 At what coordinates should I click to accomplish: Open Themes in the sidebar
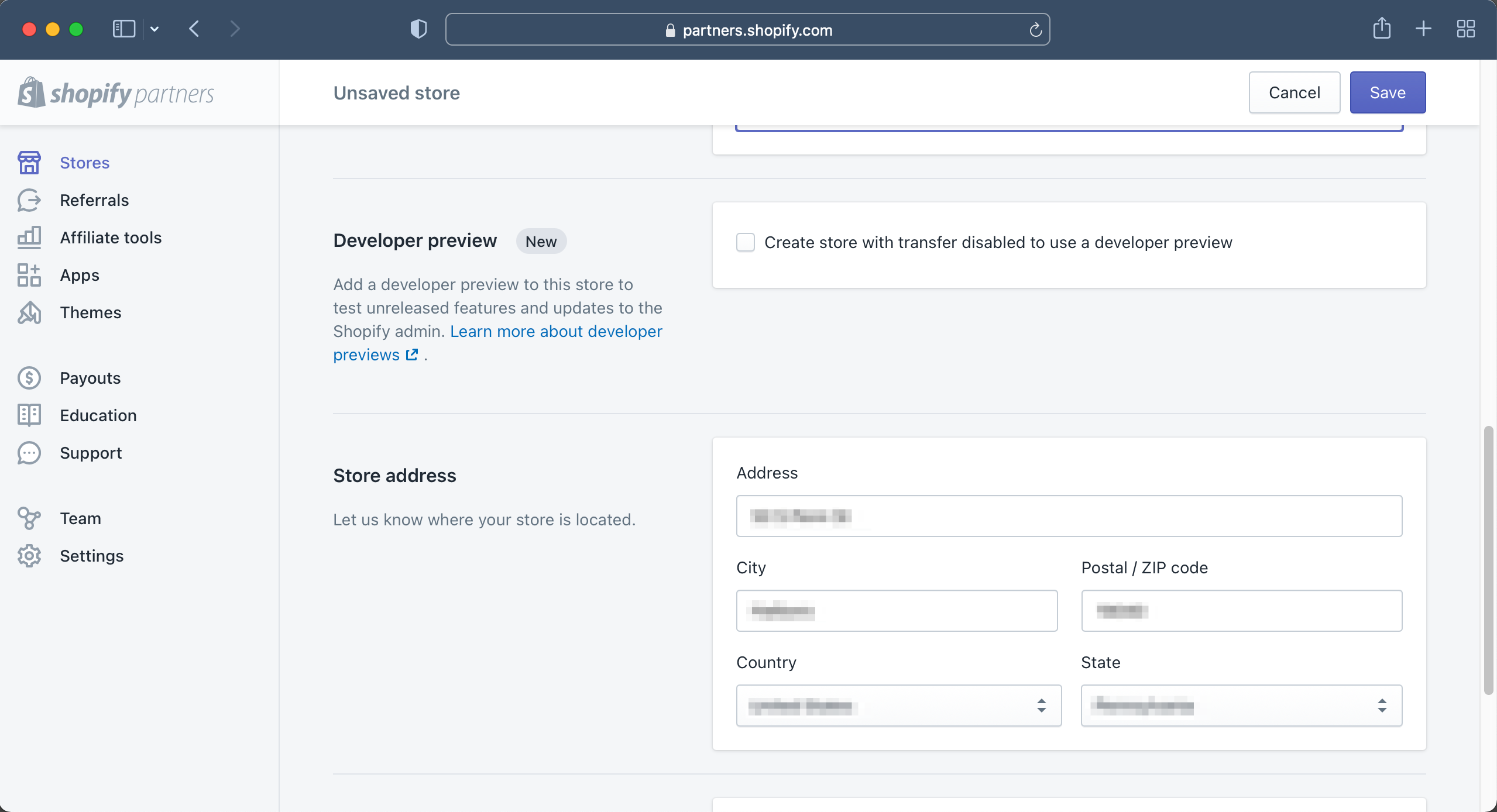(91, 312)
